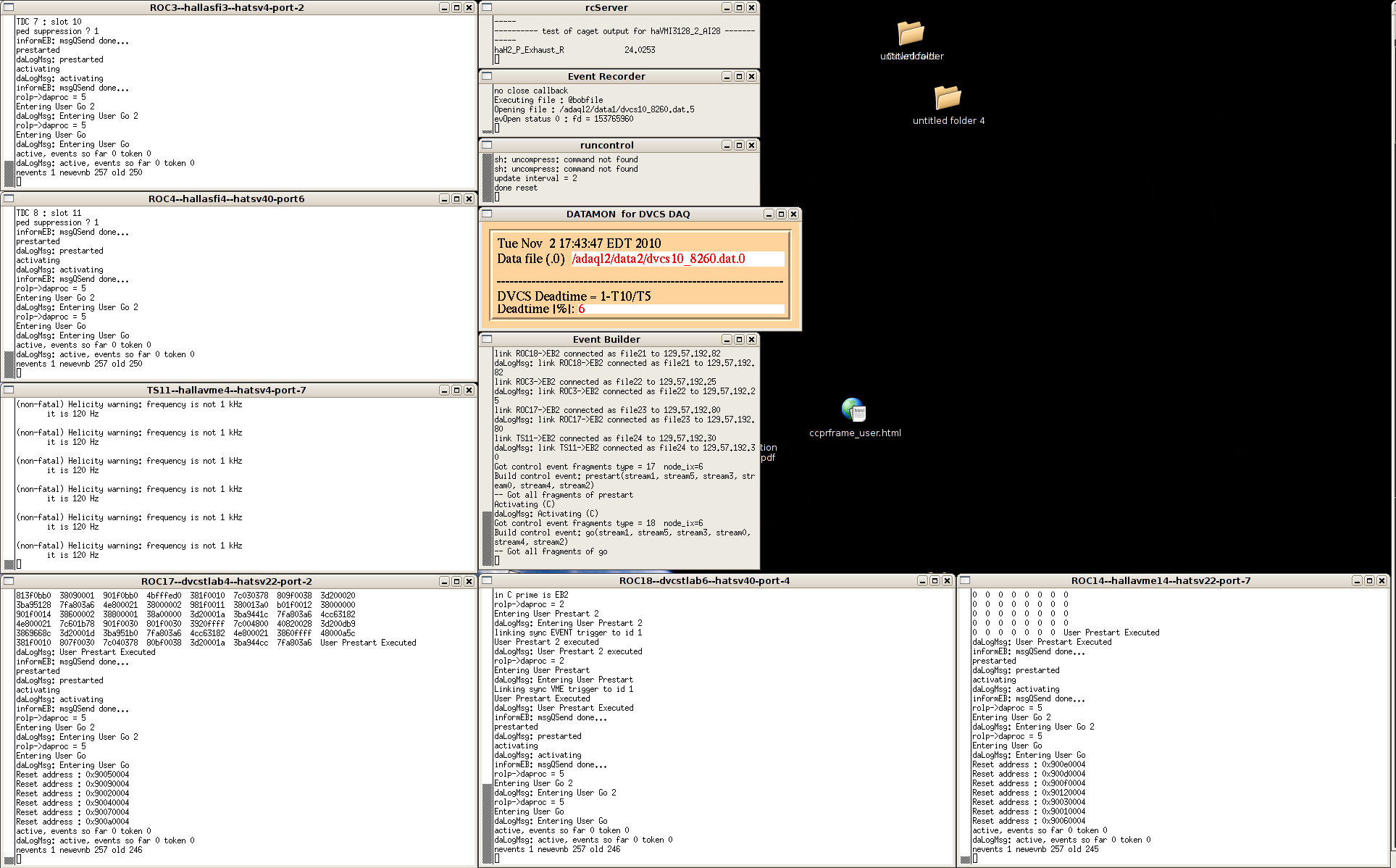Focus the ROC17--dvcstlab4--hatsv22-port-2 title bar
The height and width of the screenshot is (868, 1396).
coord(227,581)
